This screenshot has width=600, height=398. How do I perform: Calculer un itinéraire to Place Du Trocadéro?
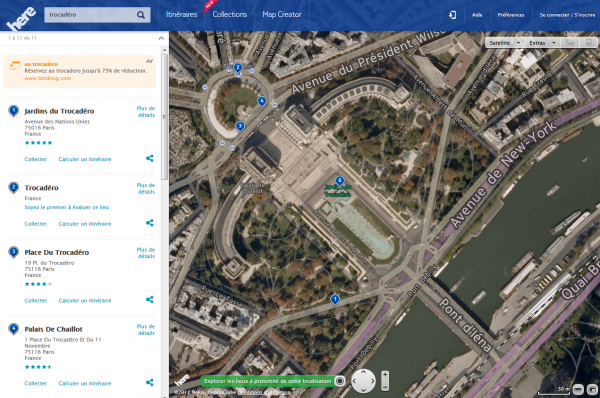point(85,301)
